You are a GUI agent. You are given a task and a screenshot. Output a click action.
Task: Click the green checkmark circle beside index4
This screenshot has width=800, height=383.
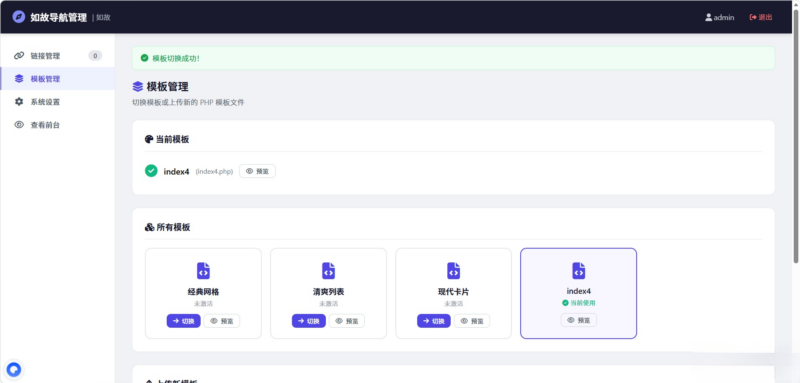coord(151,171)
